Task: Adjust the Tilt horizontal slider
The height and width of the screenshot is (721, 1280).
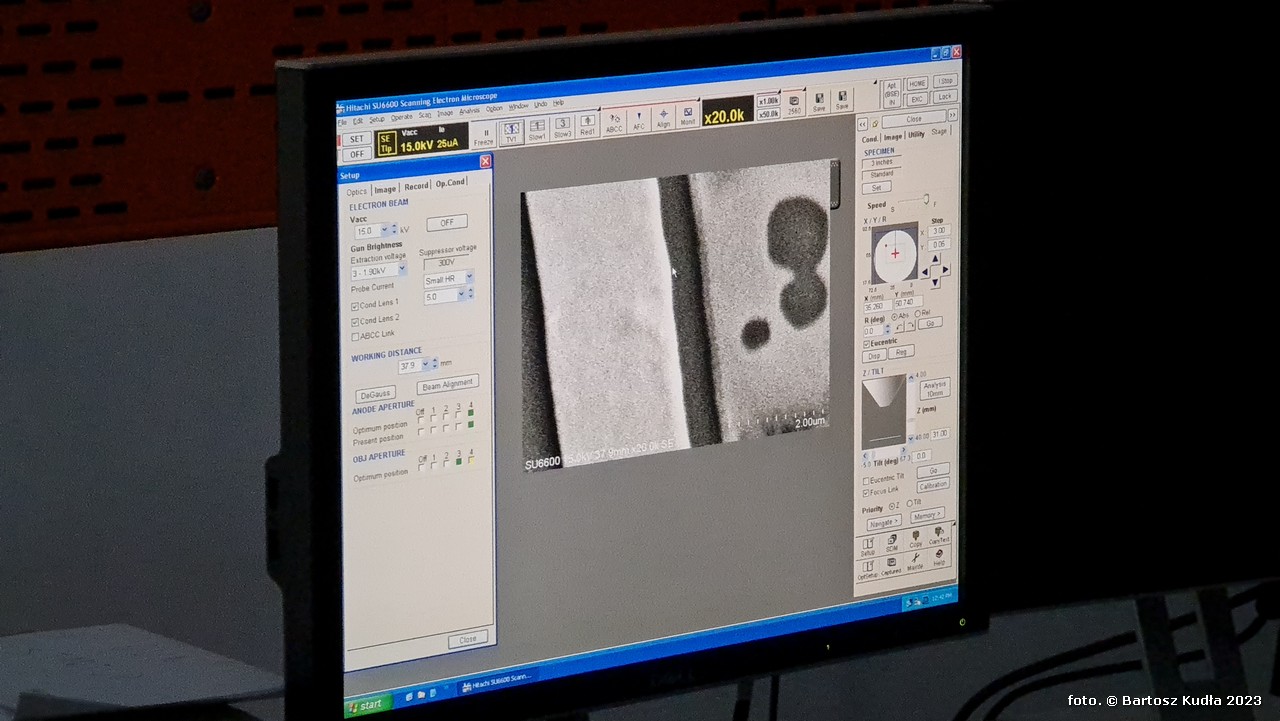Action: (886, 451)
